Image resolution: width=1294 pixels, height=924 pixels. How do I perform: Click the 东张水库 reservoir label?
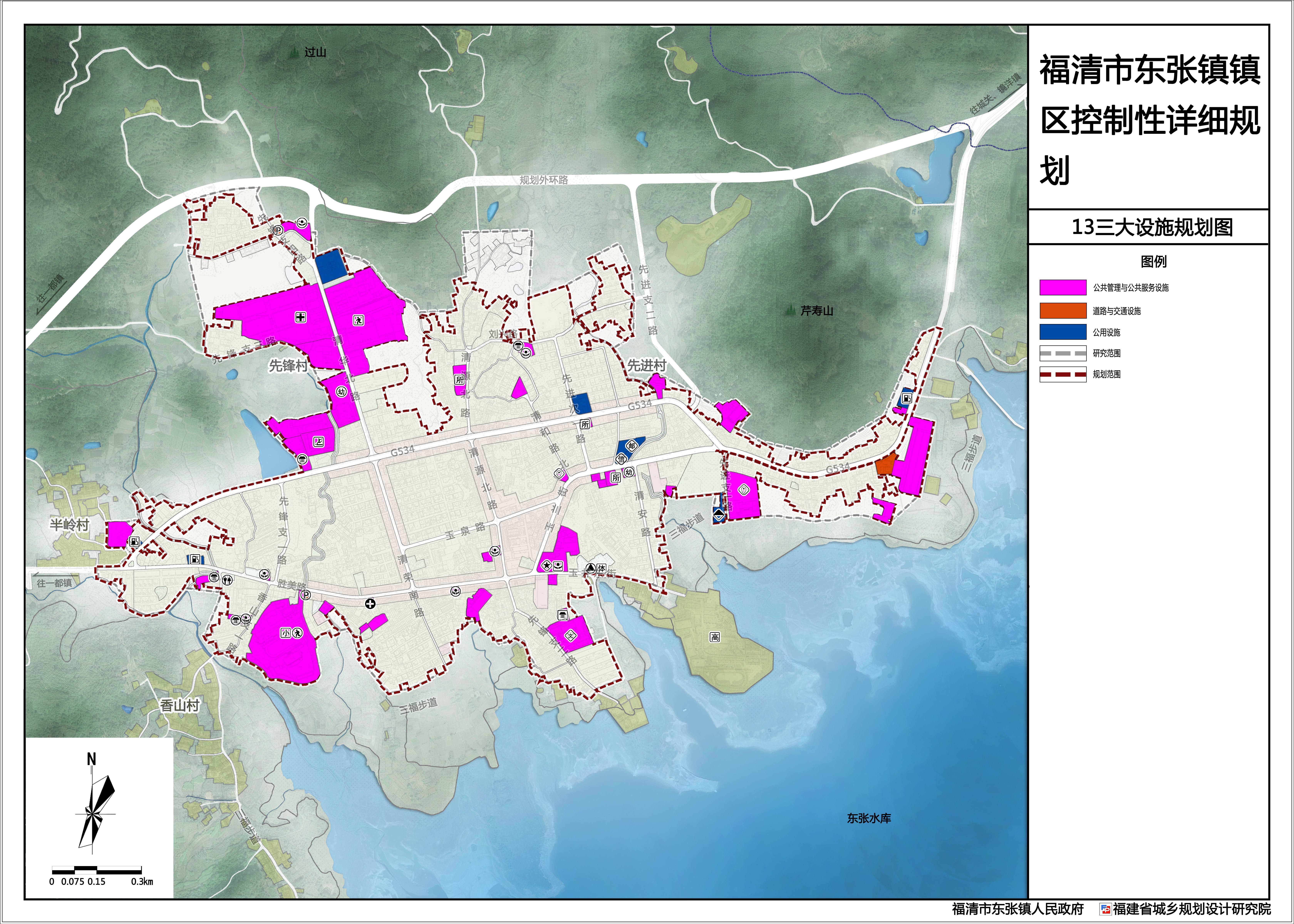tap(869, 818)
